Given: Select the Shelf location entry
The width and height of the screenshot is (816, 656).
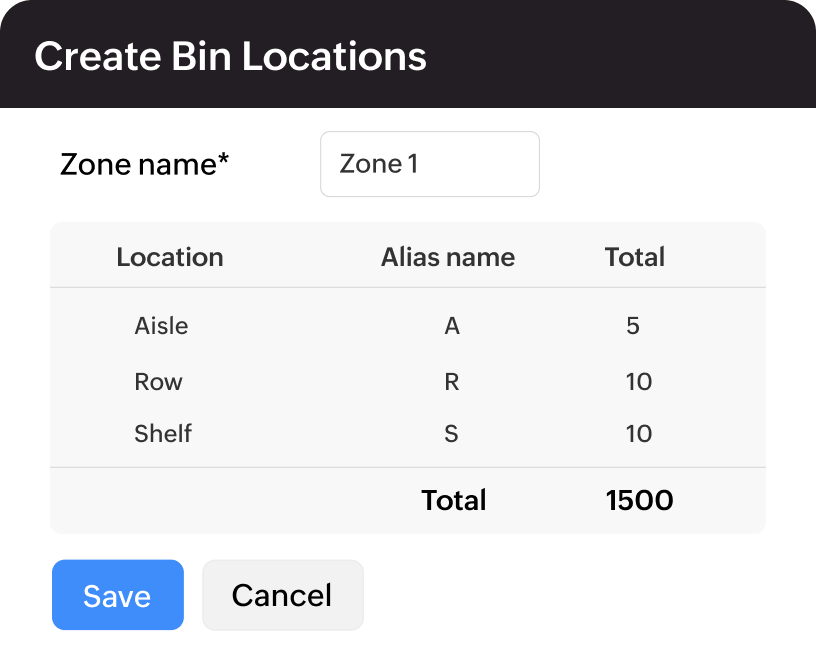Looking at the screenshot, I should pos(162,433).
